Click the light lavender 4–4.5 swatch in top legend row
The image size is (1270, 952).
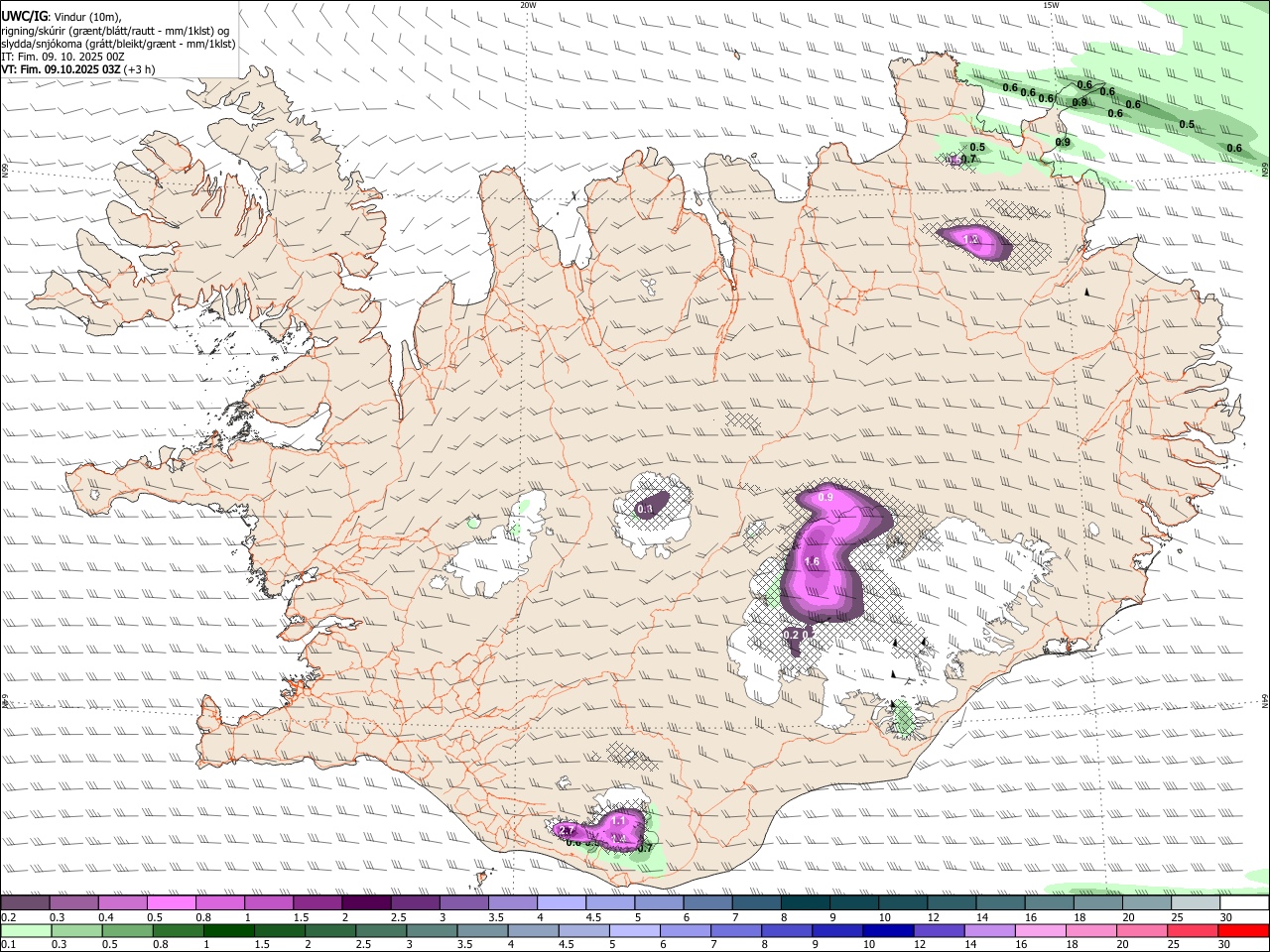point(562,902)
